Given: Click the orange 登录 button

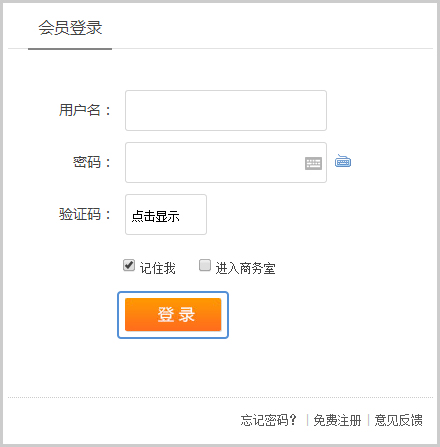Looking at the screenshot, I should click(x=173, y=315).
